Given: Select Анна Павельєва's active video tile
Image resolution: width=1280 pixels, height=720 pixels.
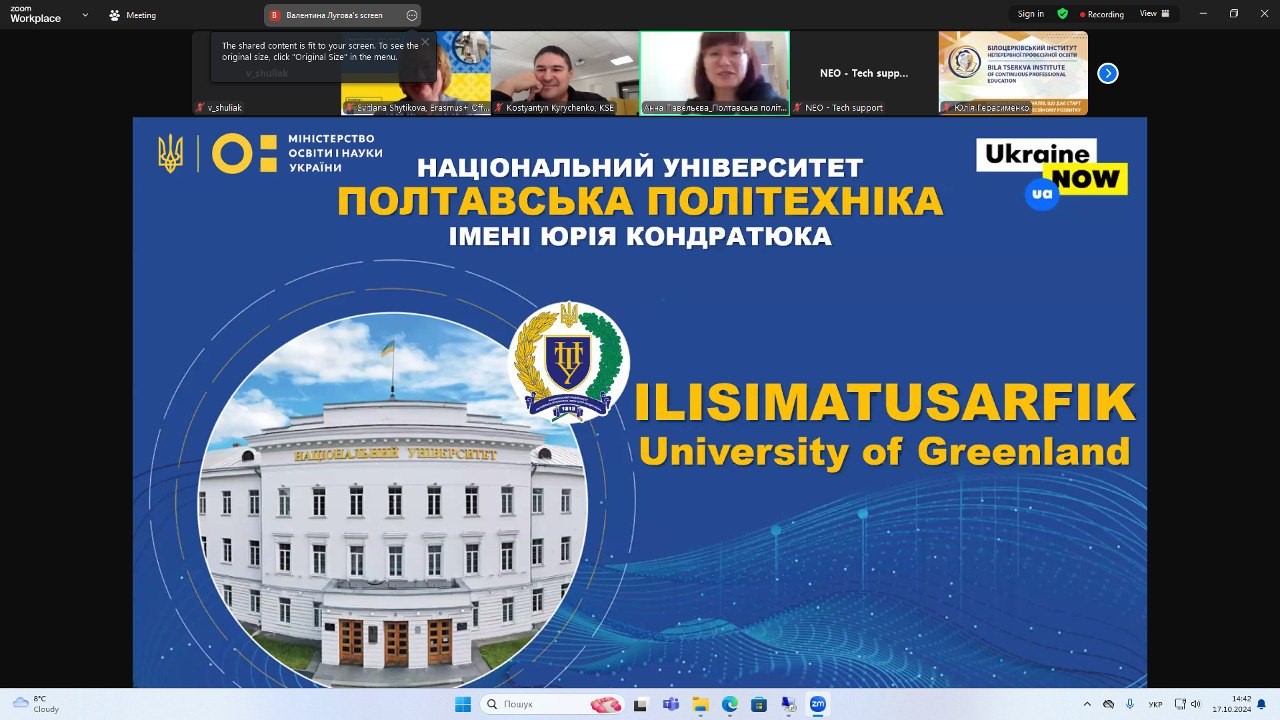Looking at the screenshot, I should click(x=715, y=73).
